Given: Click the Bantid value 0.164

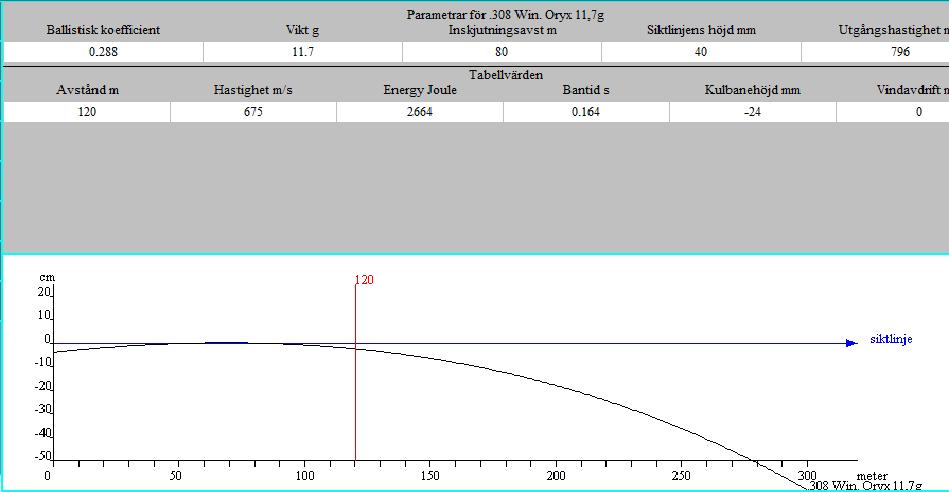Looking at the screenshot, I should 586,112.
